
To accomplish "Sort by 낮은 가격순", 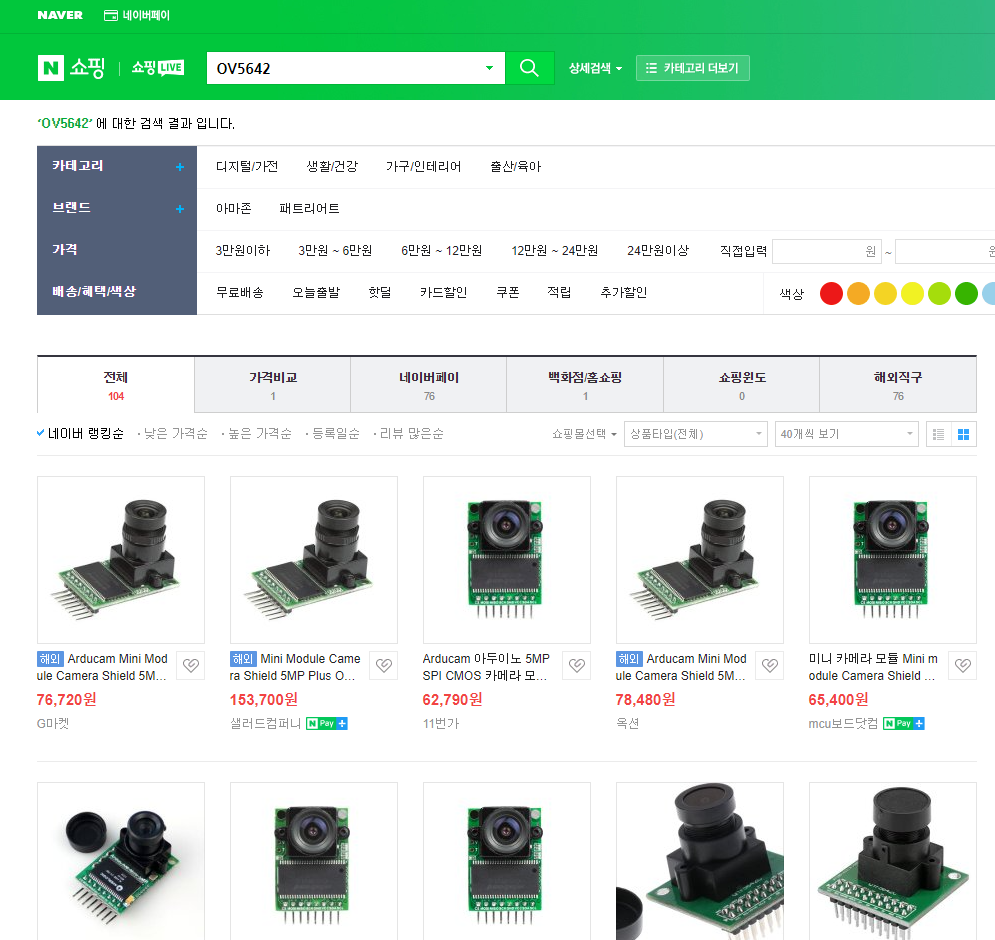I will pyautogui.click(x=175, y=434).
